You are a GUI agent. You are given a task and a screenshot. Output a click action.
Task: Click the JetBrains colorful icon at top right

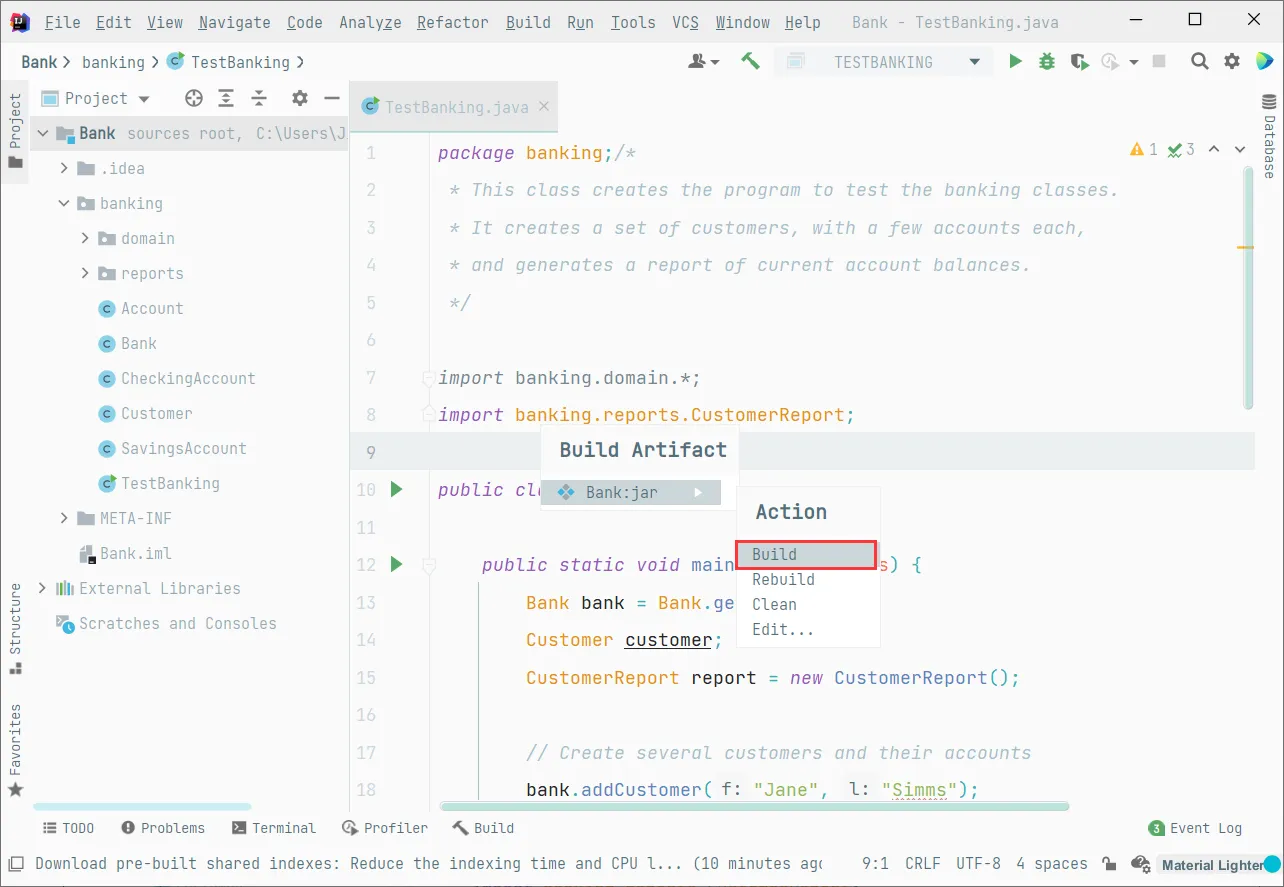[1263, 61]
